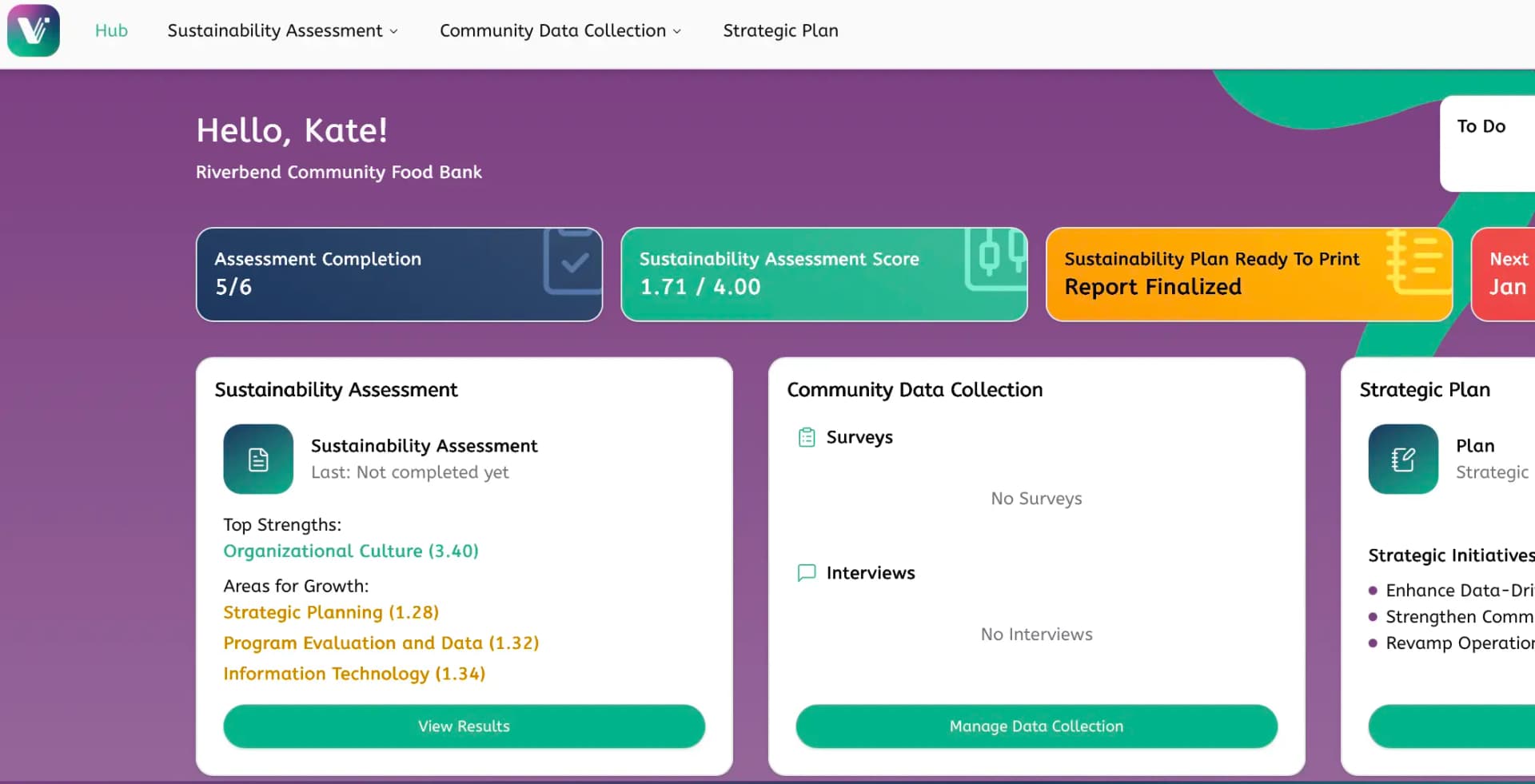
Task: Click the document icon beside Sustainability Assessment
Action: (x=257, y=460)
